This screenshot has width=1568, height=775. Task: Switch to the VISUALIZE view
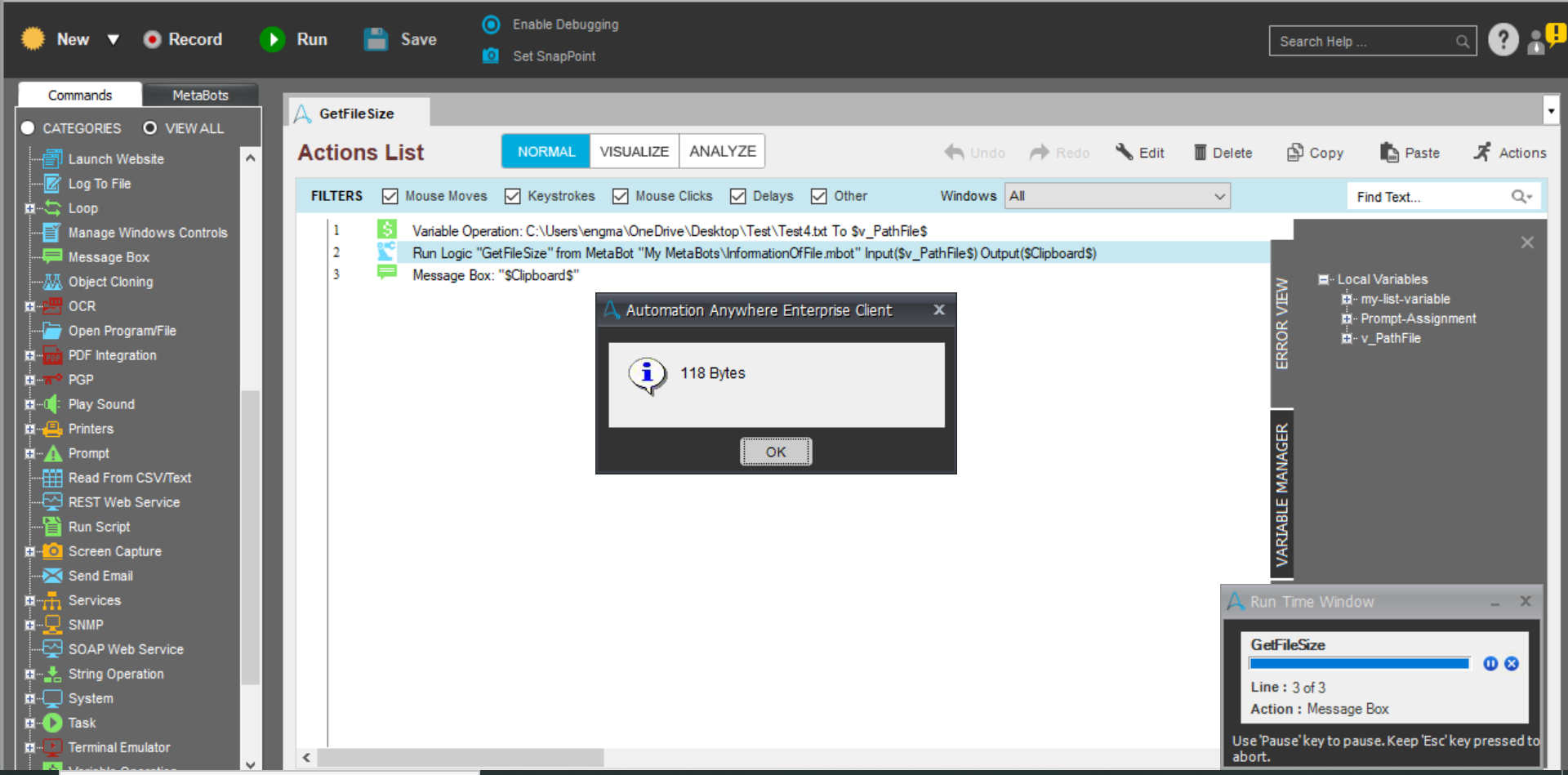click(635, 151)
